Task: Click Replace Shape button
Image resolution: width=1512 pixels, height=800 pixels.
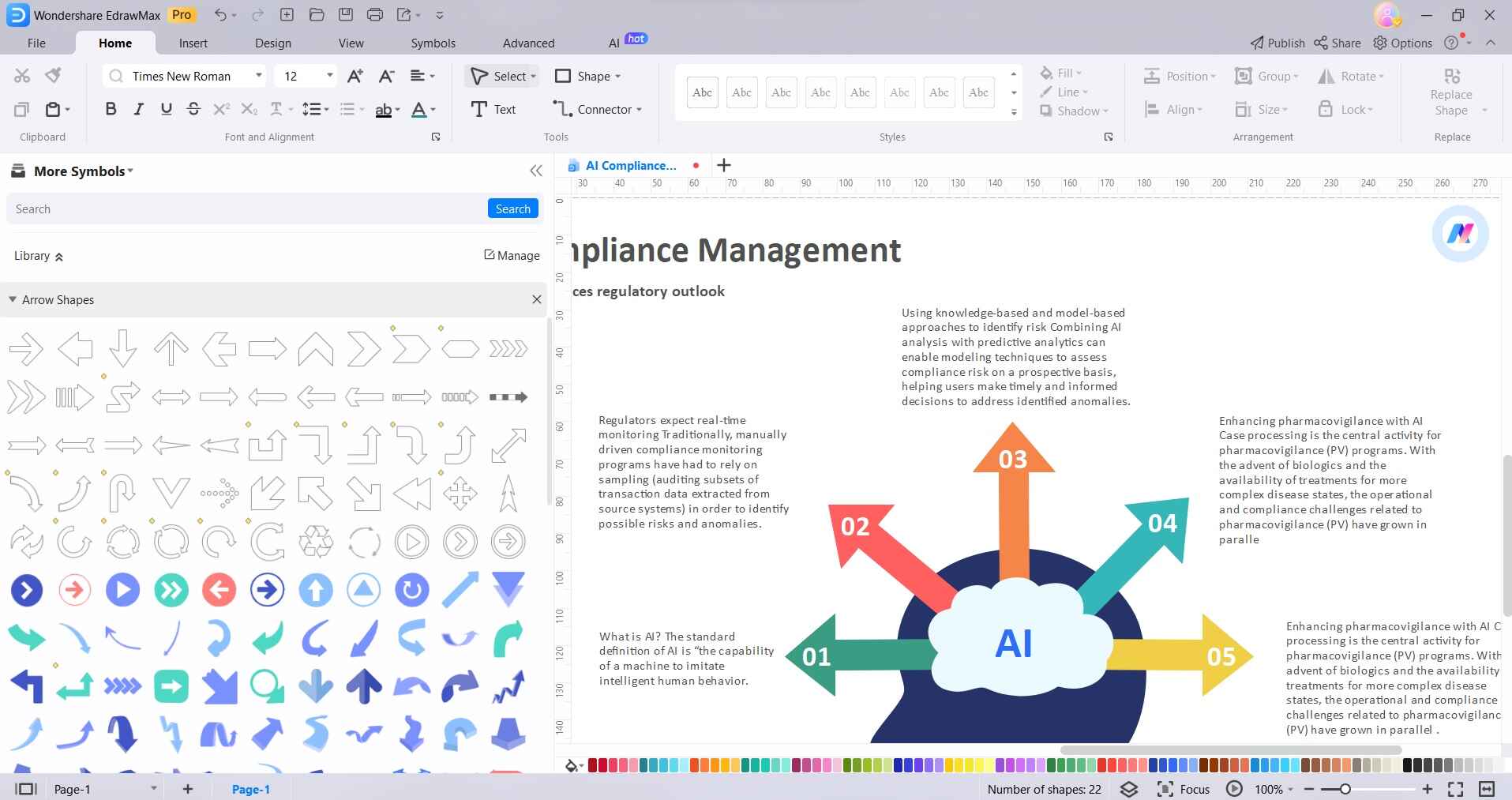Action: (1451, 93)
